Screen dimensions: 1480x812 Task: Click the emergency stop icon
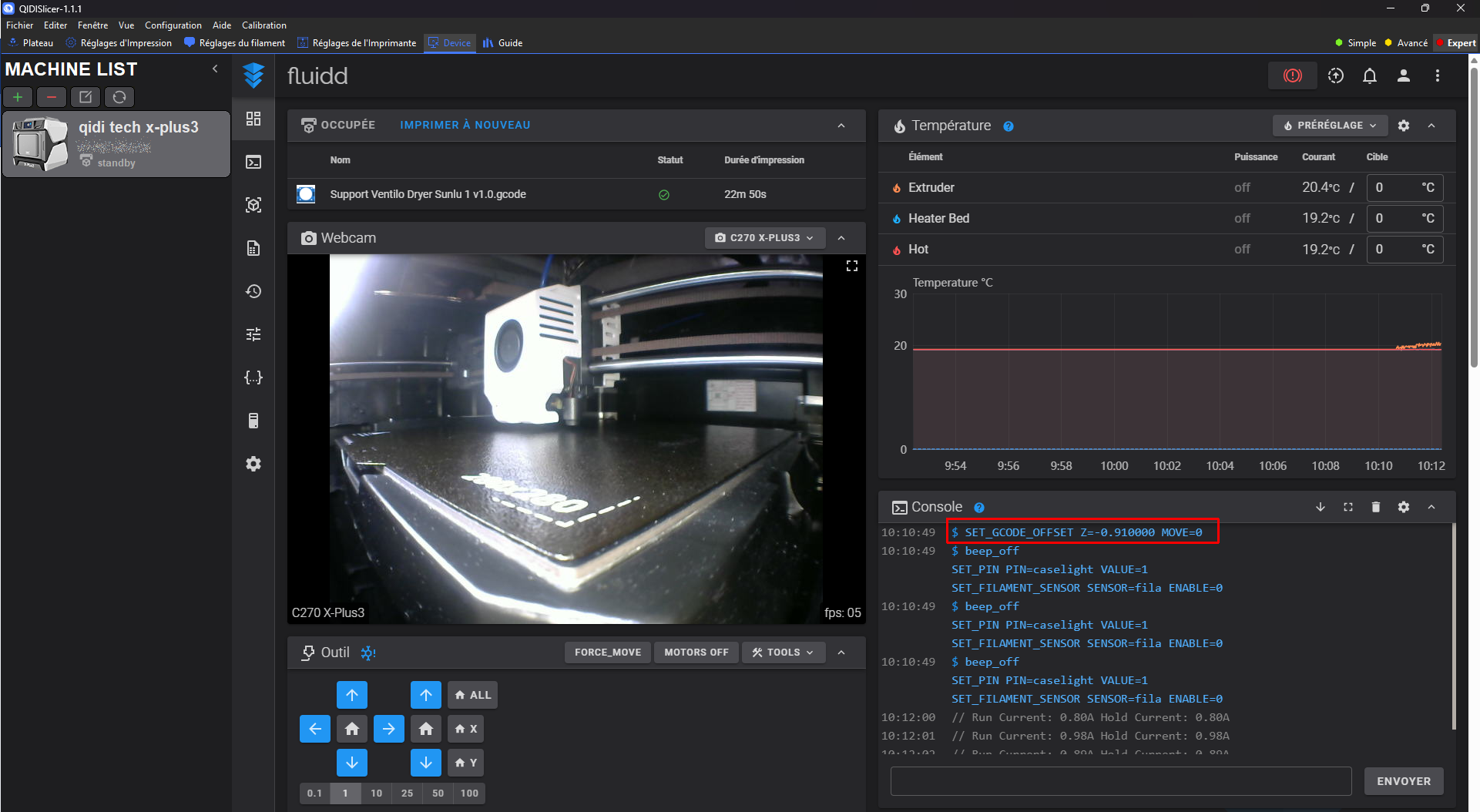(1292, 75)
